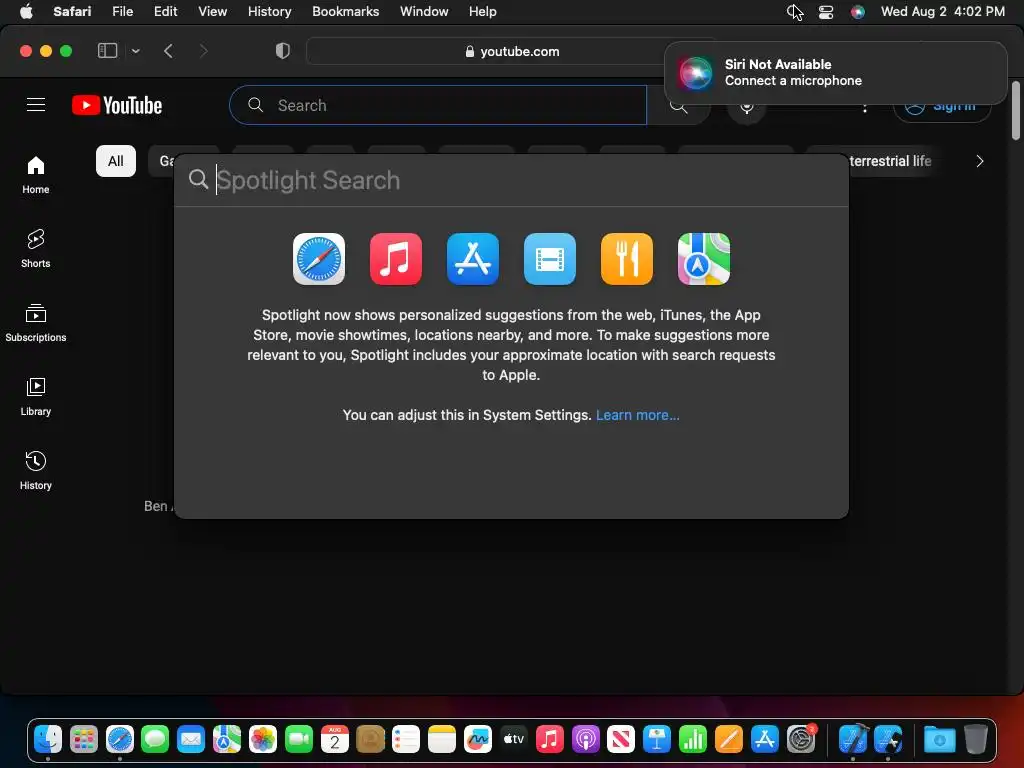Open YouTube hamburger guide menu

pos(36,104)
